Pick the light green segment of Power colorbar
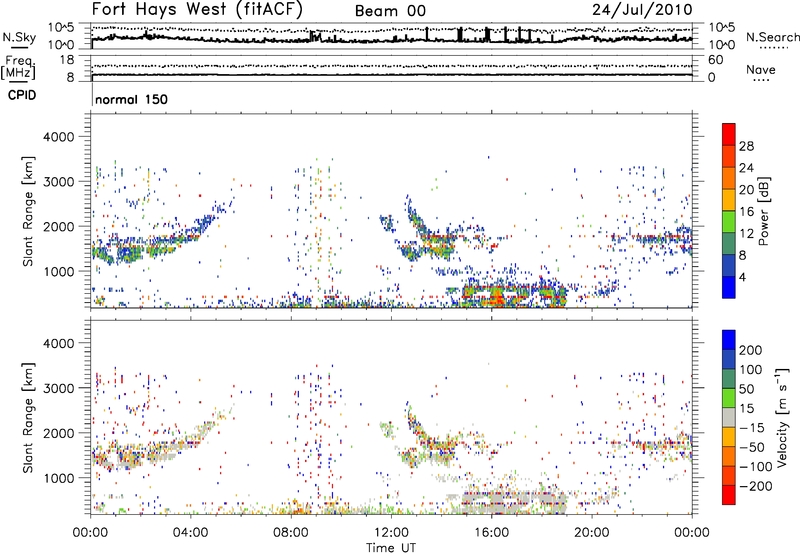 [729, 222]
